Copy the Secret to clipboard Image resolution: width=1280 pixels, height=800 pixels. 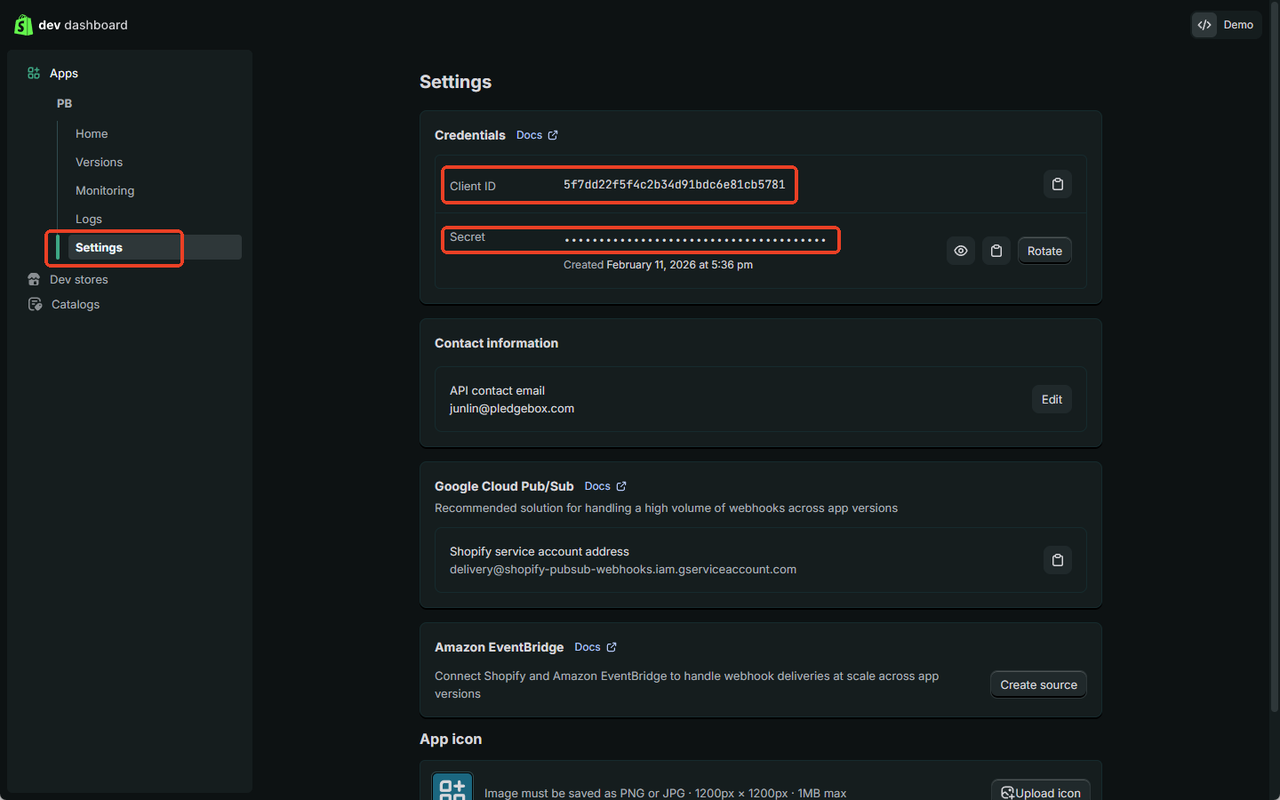pyautogui.click(x=995, y=251)
